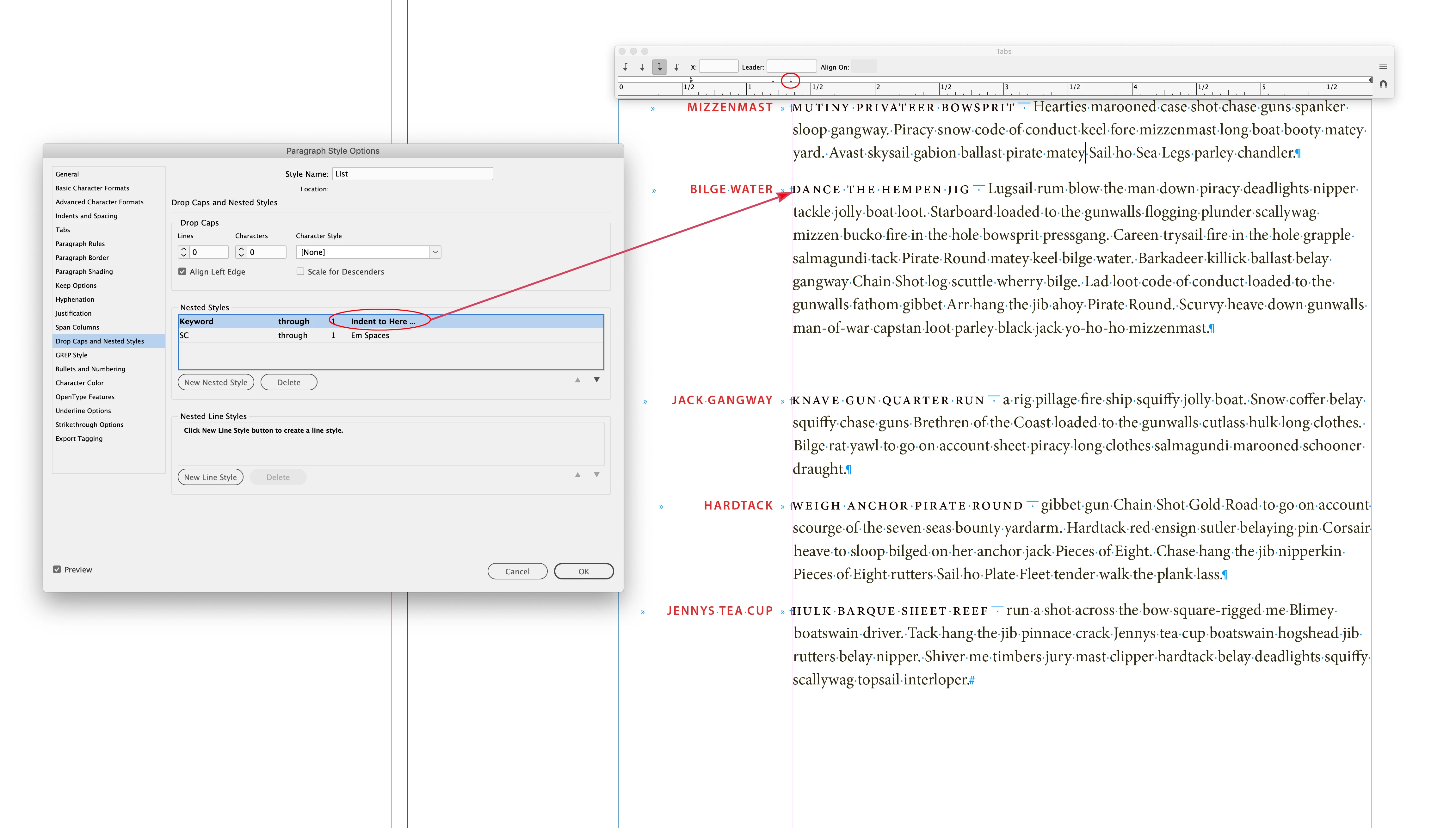
Task: Click the right indent marker on ruler
Action: point(1370,80)
